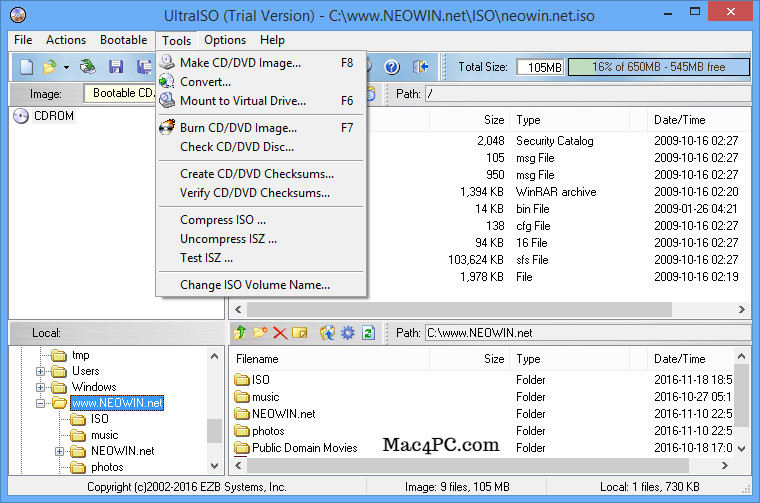Click the local Up folder icon
Viewport: 760px width, 503px height.
pos(240,333)
